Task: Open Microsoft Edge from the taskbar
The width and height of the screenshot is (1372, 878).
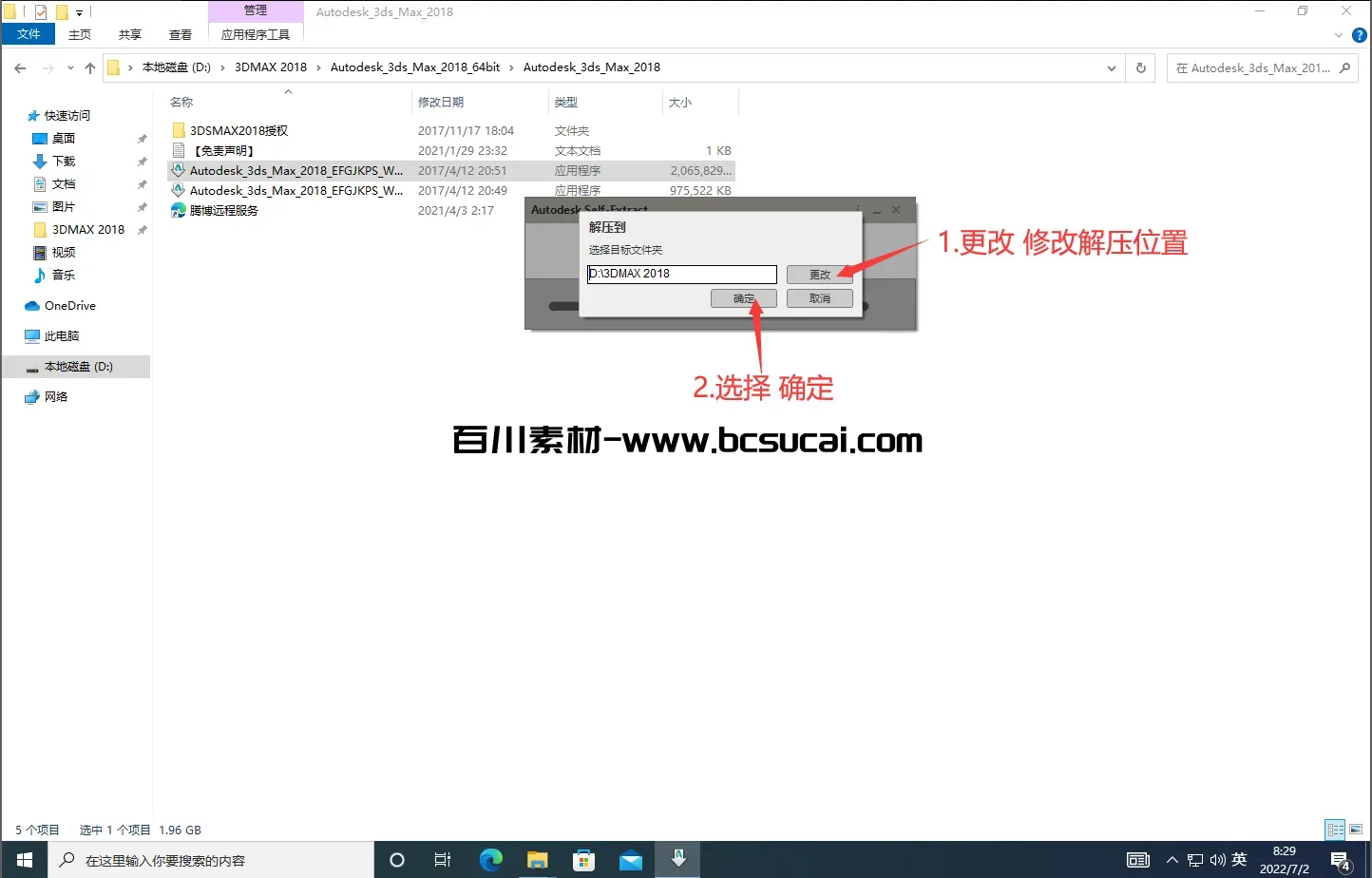Action: click(x=491, y=860)
